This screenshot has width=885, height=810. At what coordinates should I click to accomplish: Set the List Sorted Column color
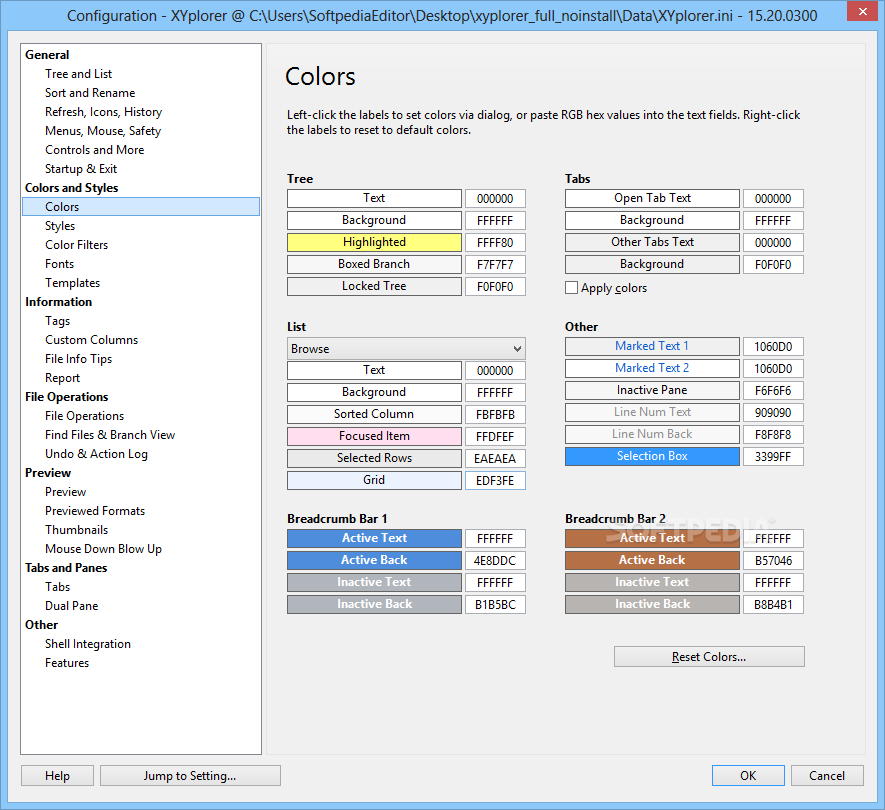click(x=374, y=414)
